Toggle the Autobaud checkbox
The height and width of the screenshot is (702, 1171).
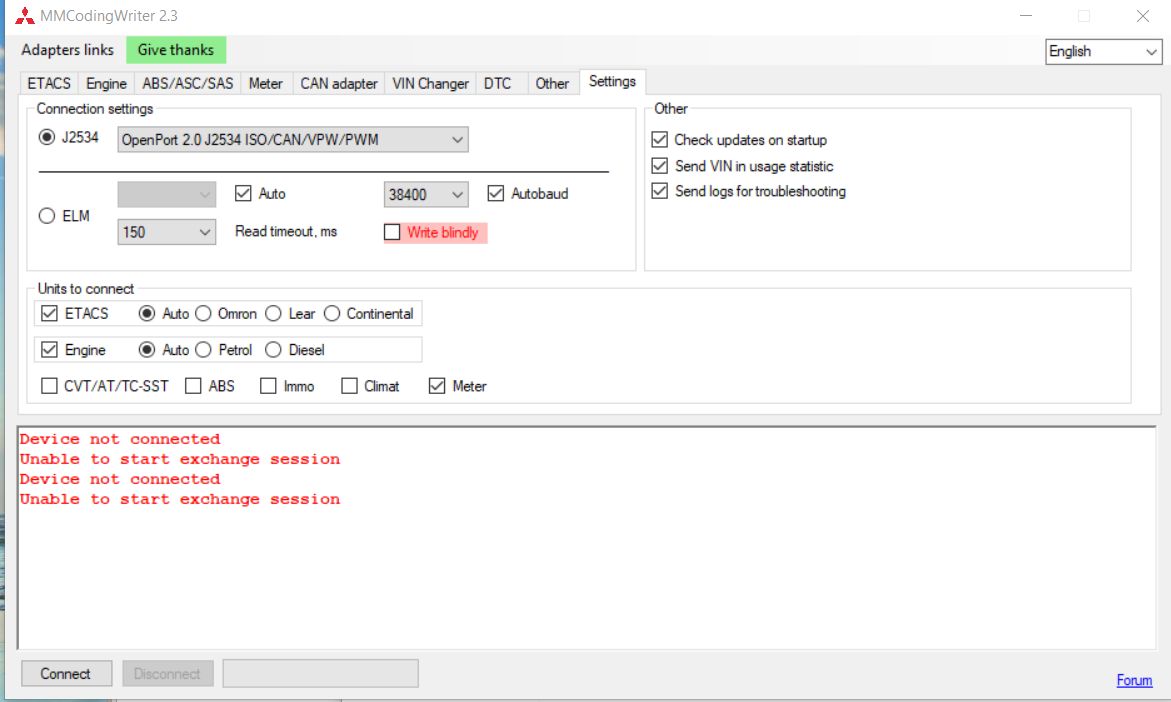[x=495, y=193]
